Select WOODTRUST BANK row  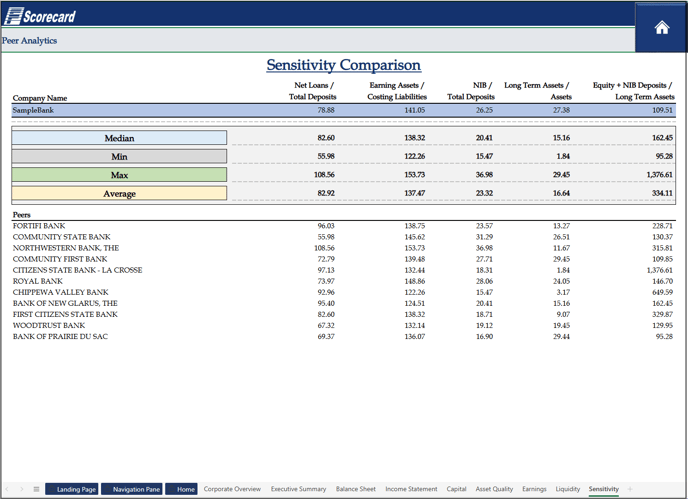[x=344, y=325]
